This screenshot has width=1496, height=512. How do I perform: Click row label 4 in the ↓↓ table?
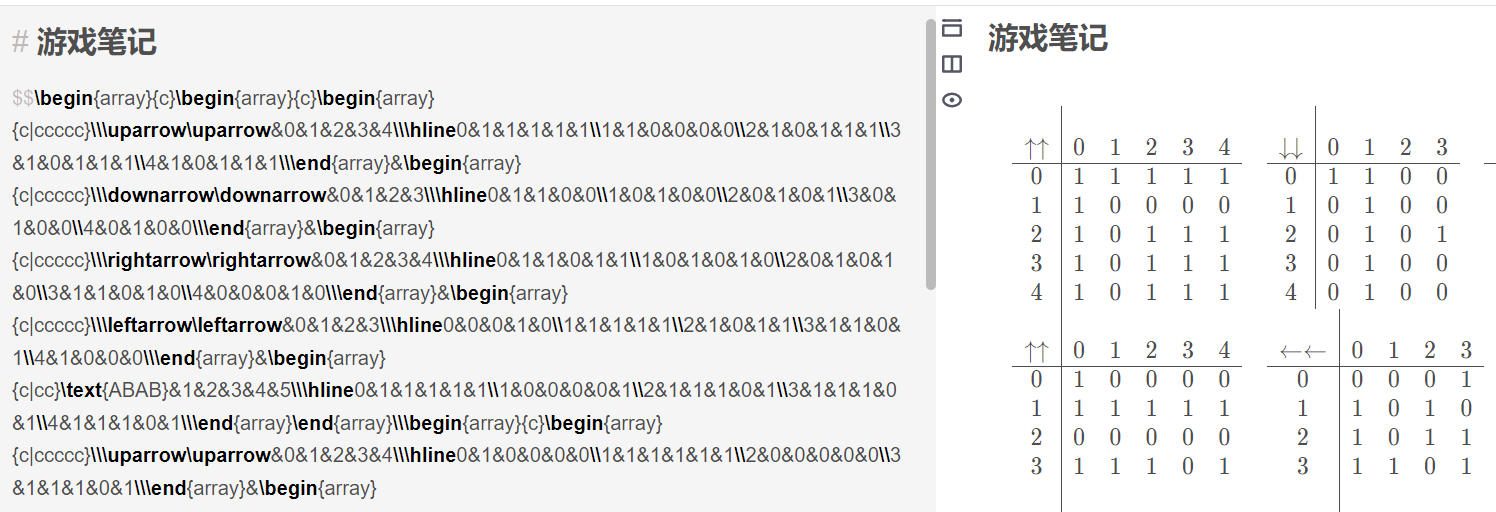(1291, 293)
